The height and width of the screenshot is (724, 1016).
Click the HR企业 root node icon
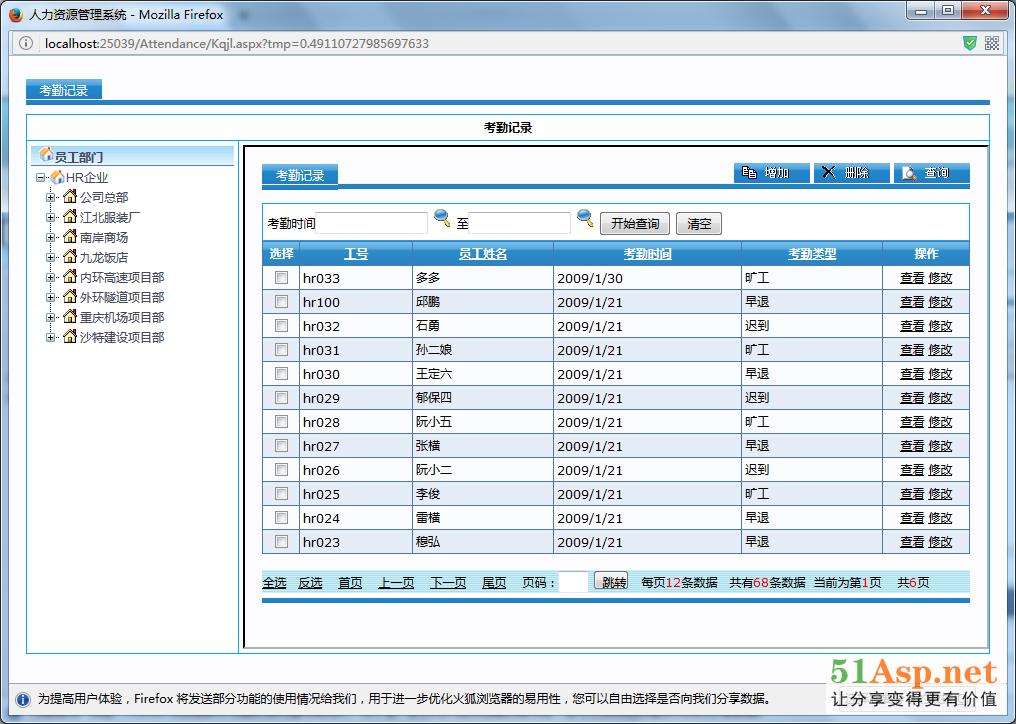[57, 177]
